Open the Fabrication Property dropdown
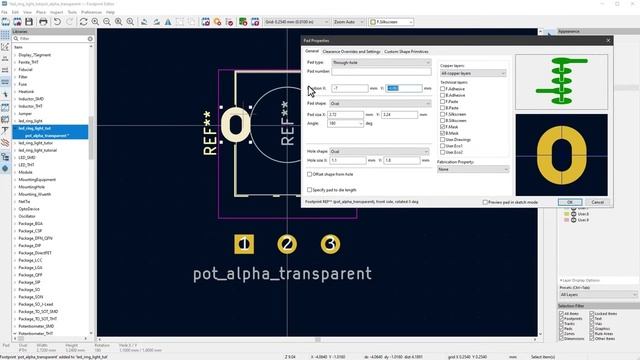 (473, 169)
